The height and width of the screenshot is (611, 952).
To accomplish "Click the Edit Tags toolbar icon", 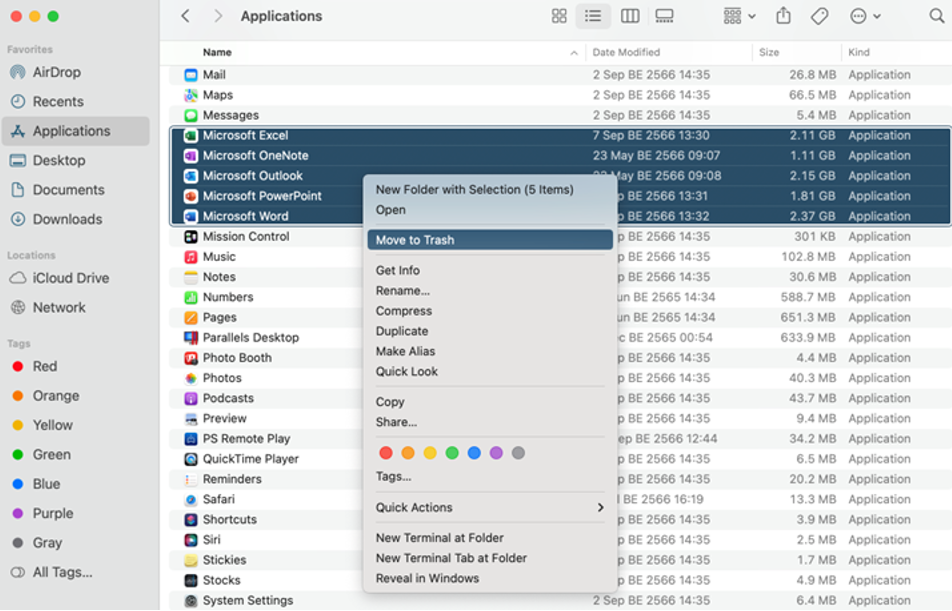I will [x=819, y=16].
